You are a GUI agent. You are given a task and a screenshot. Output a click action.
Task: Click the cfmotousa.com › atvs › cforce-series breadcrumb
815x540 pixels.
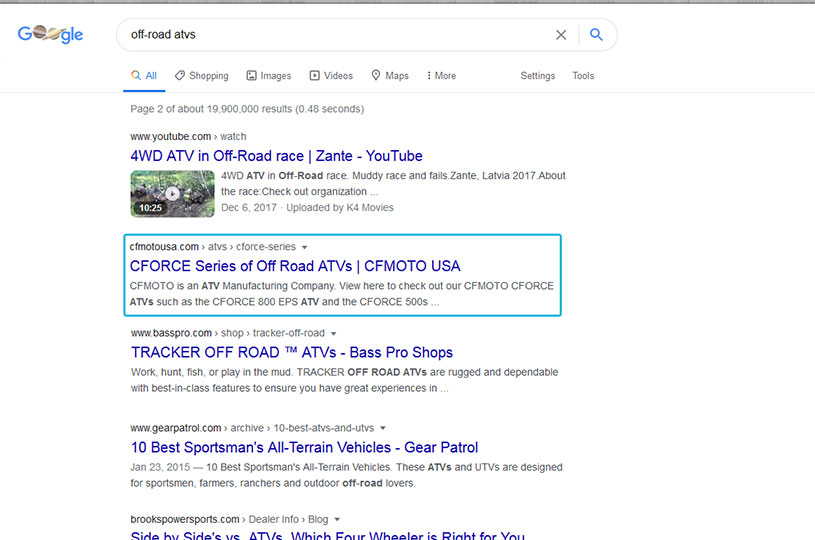tap(213, 247)
